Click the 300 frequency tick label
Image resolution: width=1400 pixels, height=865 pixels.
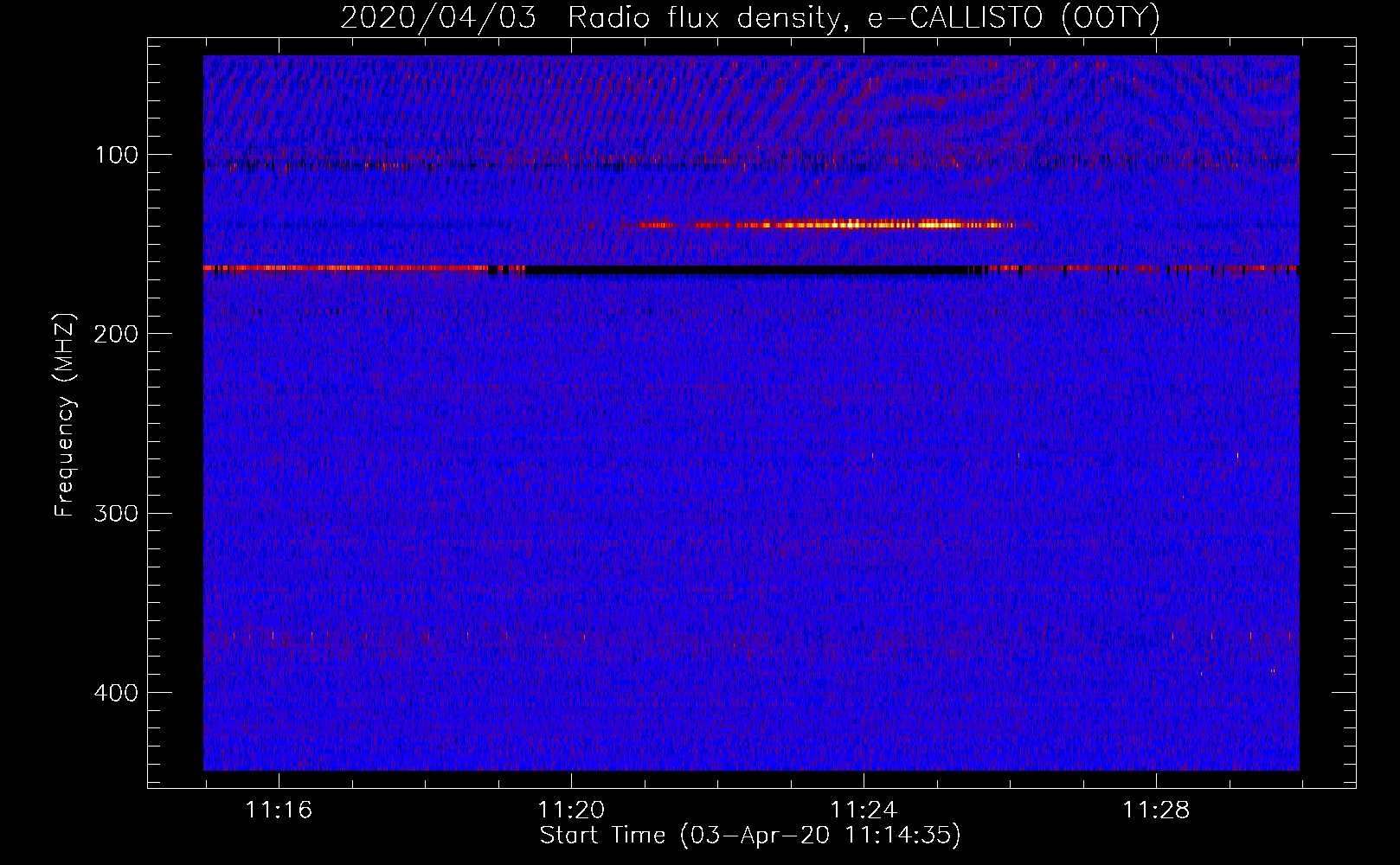[x=115, y=513]
